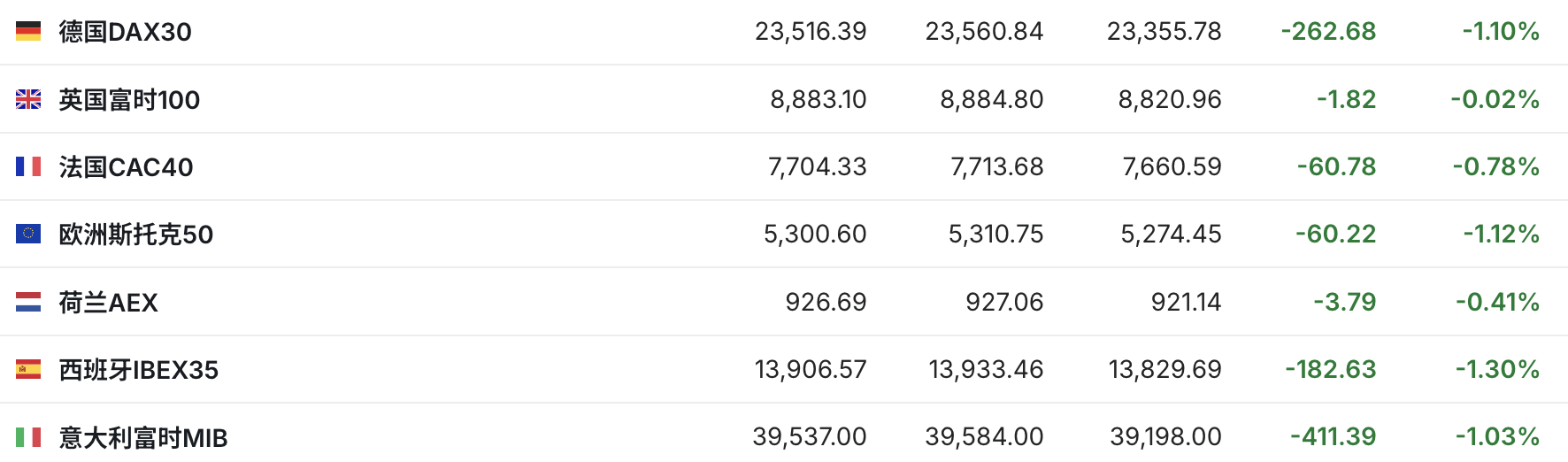Image resolution: width=1568 pixels, height=462 pixels.
Task: Open the 法国CAC40 index page
Action: 126,167
